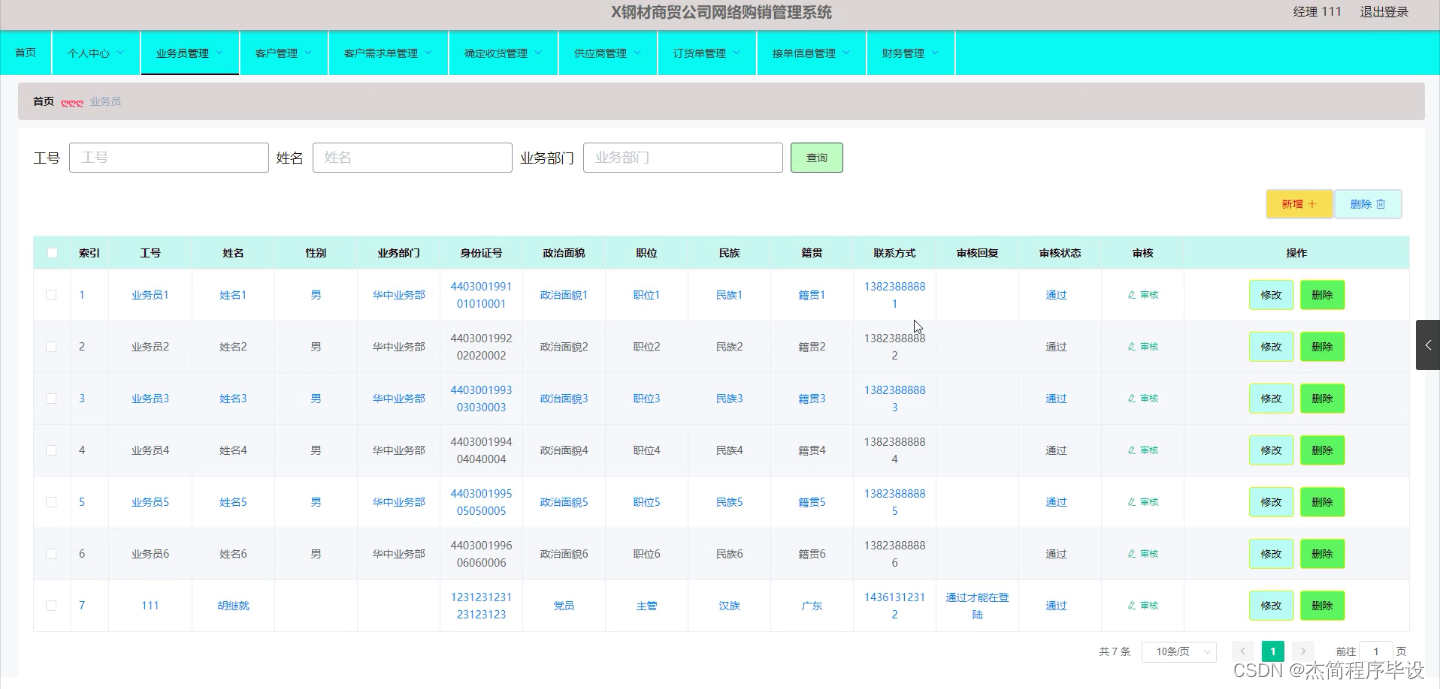Open the 订货单管理 dropdown menu

click(707, 53)
